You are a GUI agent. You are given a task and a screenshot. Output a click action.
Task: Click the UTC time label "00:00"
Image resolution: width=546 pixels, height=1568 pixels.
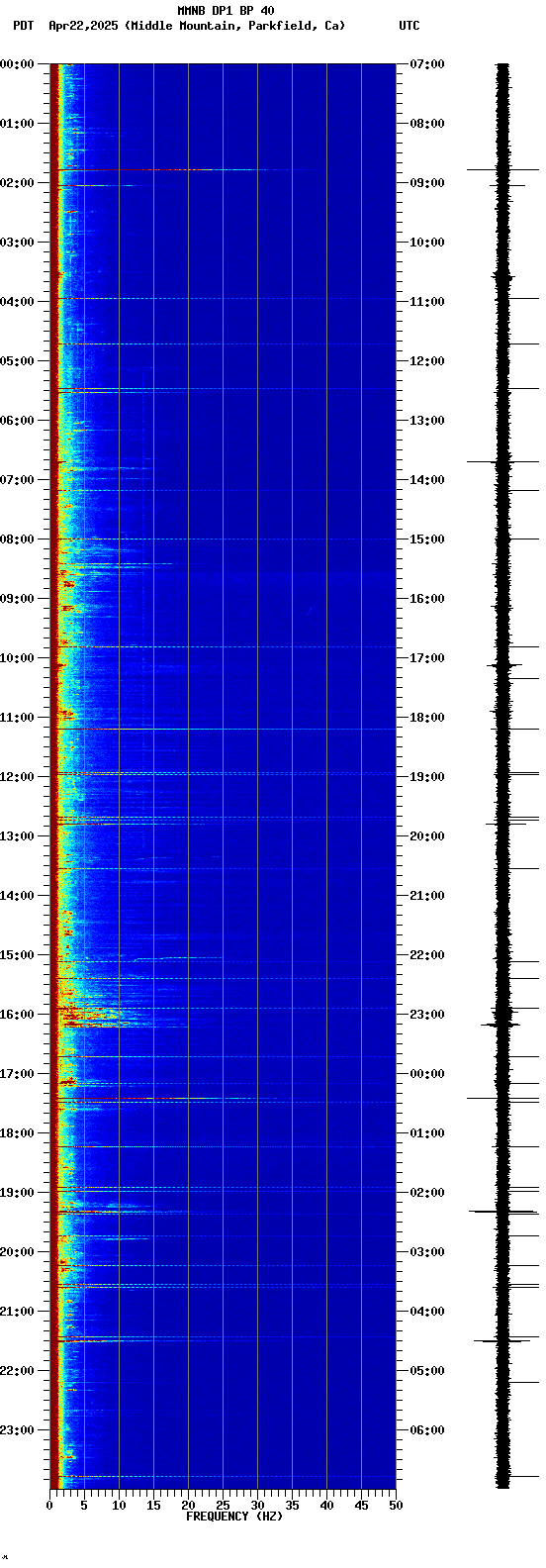(x=427, y=1074)
